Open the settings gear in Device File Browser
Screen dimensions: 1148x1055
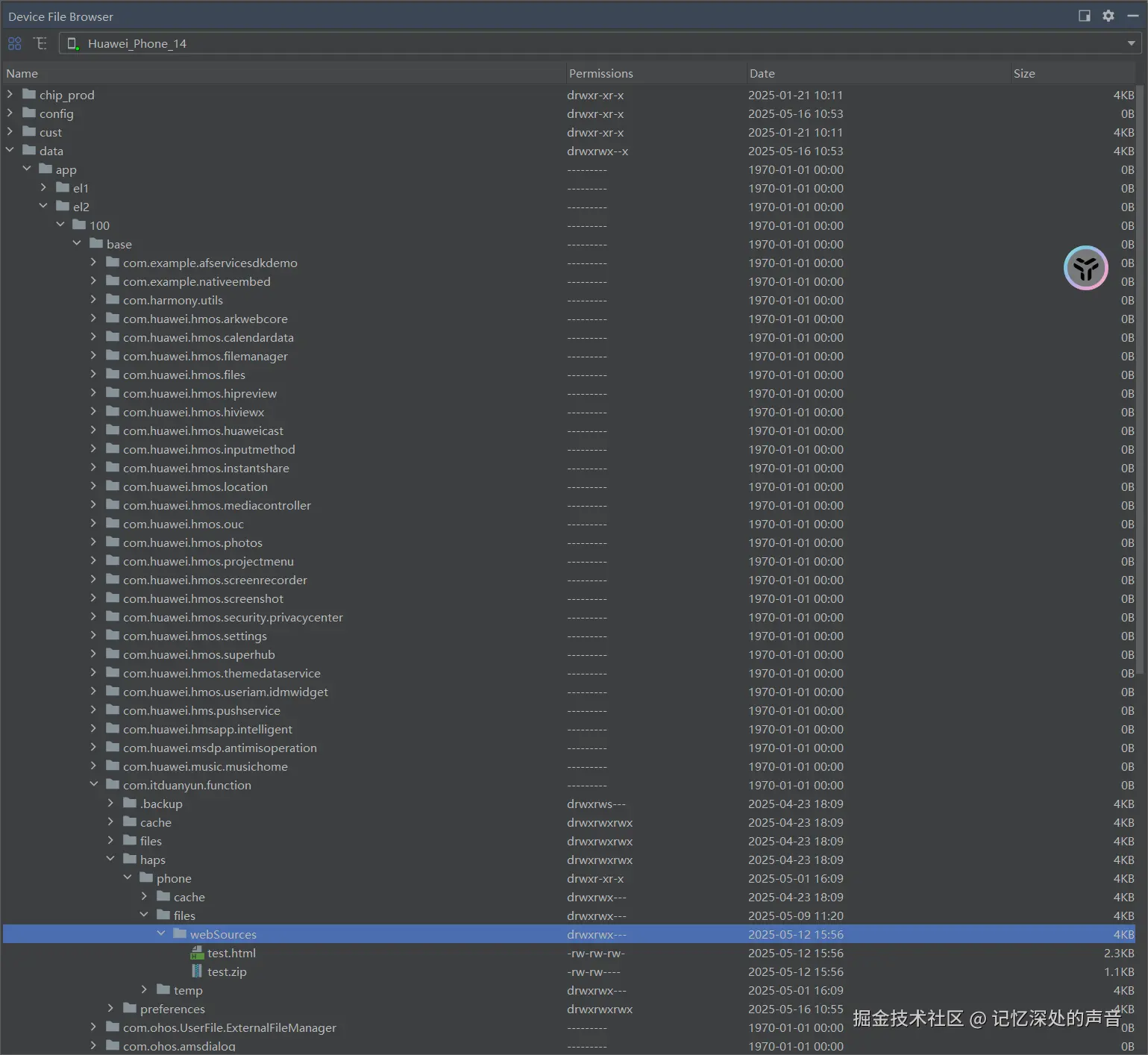point(1108,16)
